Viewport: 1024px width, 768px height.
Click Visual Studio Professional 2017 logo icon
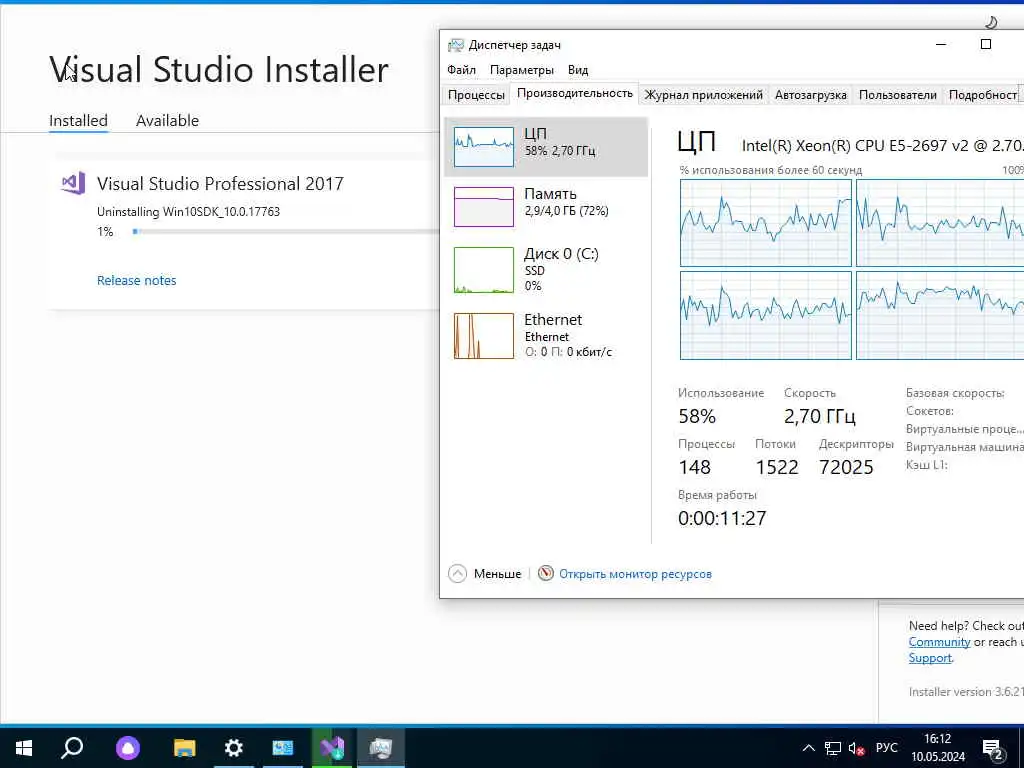(x=73, y=184)
